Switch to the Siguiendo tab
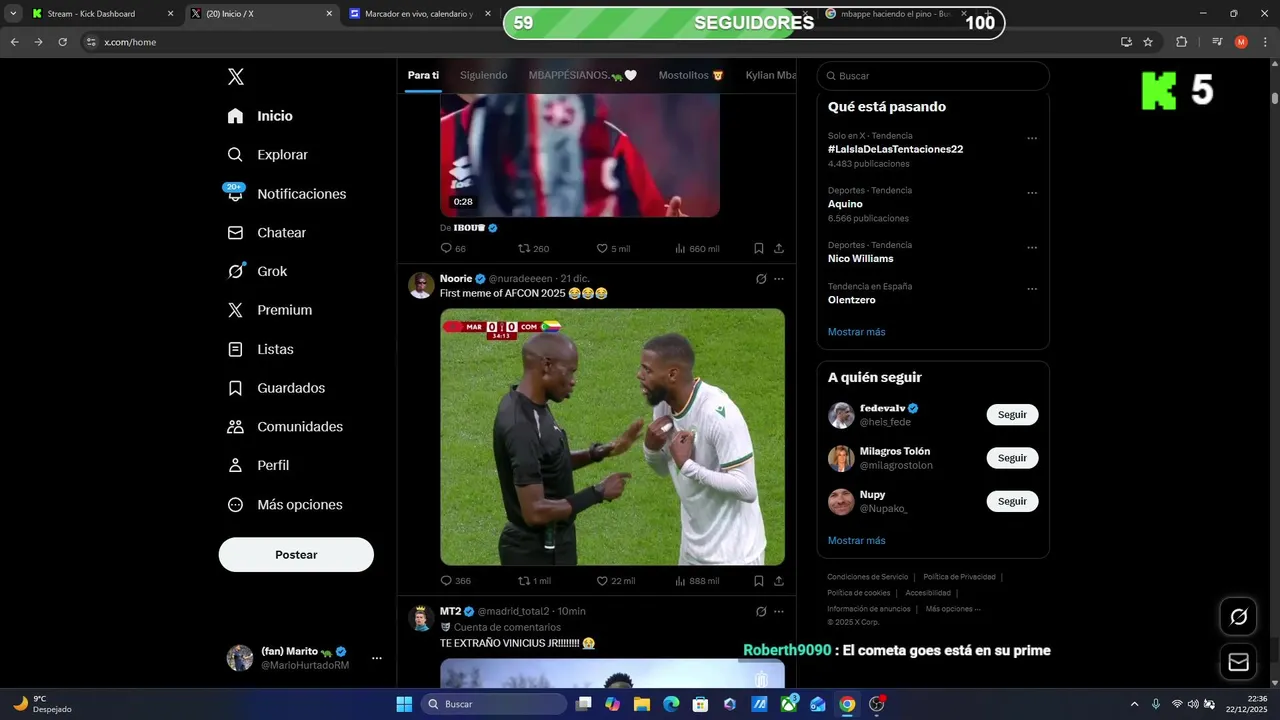The height and width of the screenshot is (720, 1280). 484,75
